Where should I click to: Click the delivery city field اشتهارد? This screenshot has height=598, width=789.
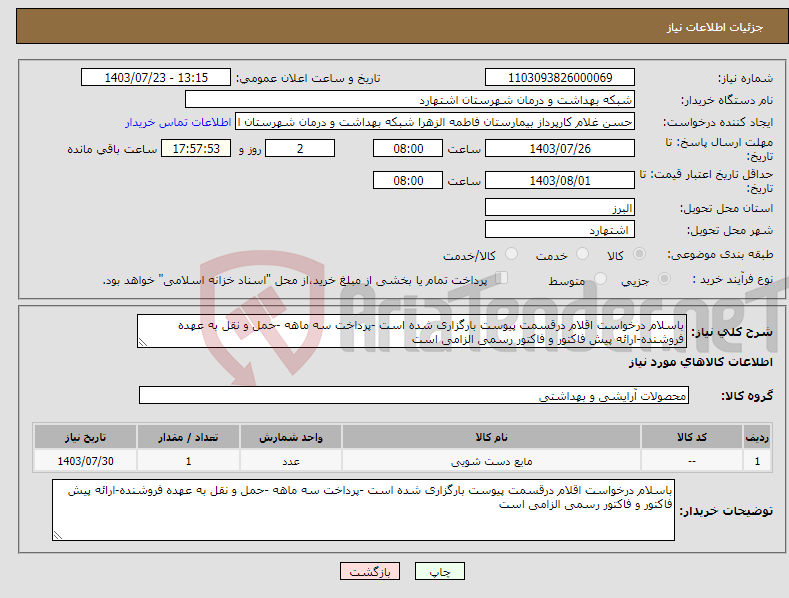click(560, 230)
